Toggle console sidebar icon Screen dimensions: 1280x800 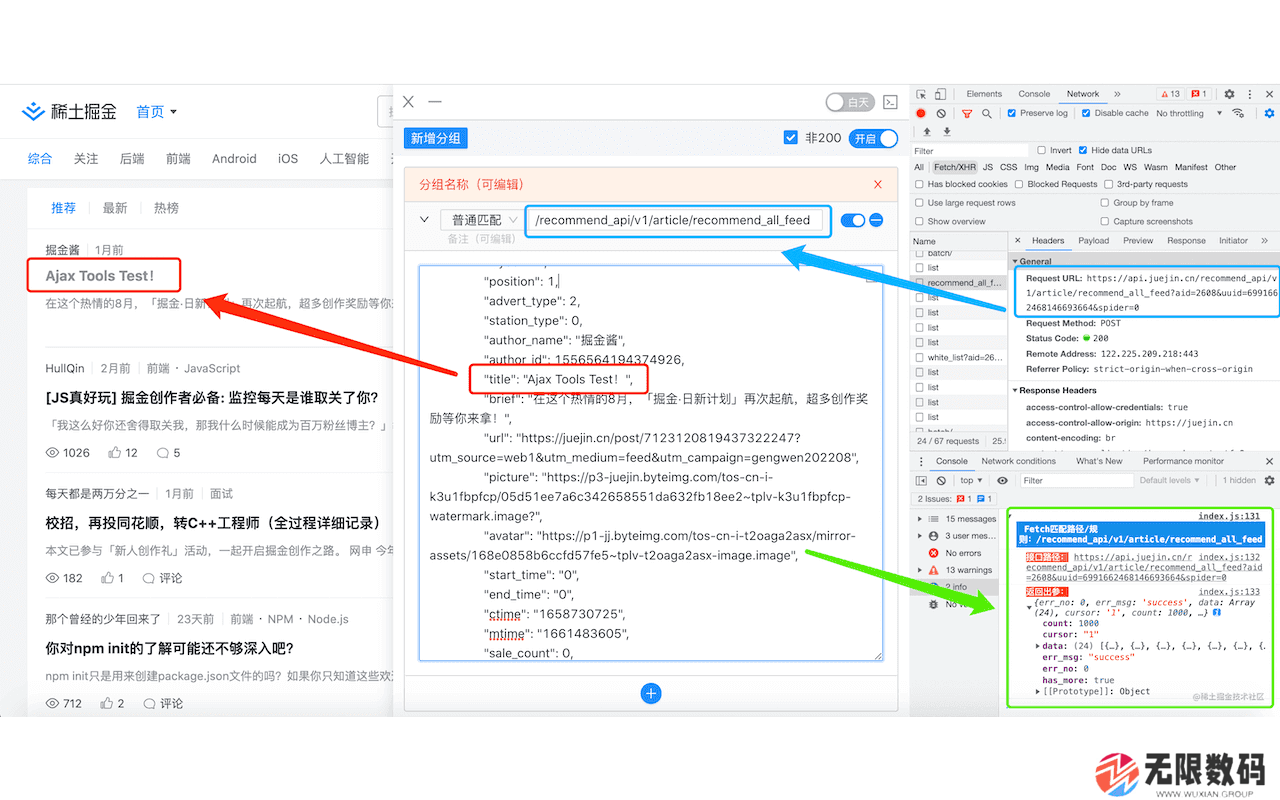click(921, 480)
